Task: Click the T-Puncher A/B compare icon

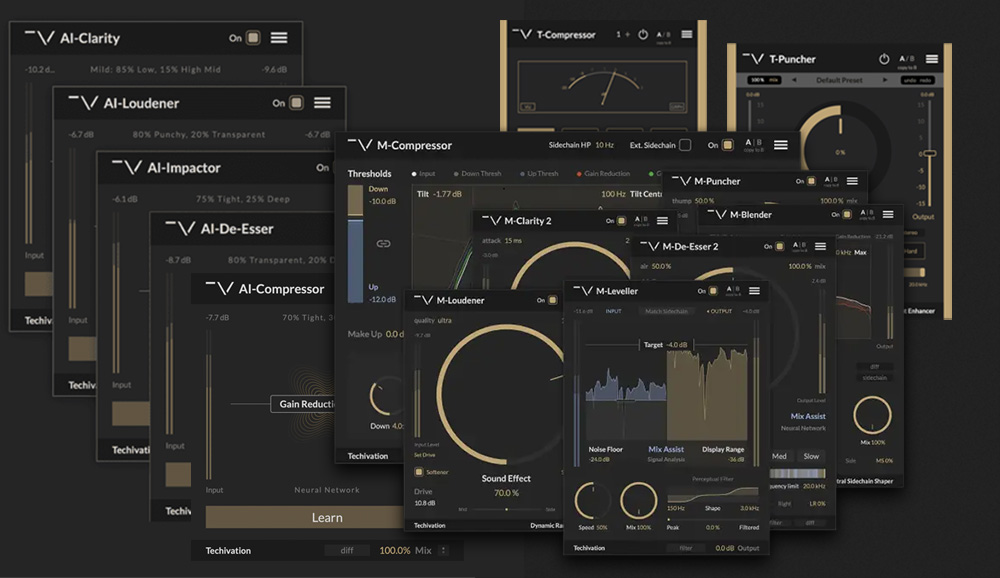Action: (907, 60)
